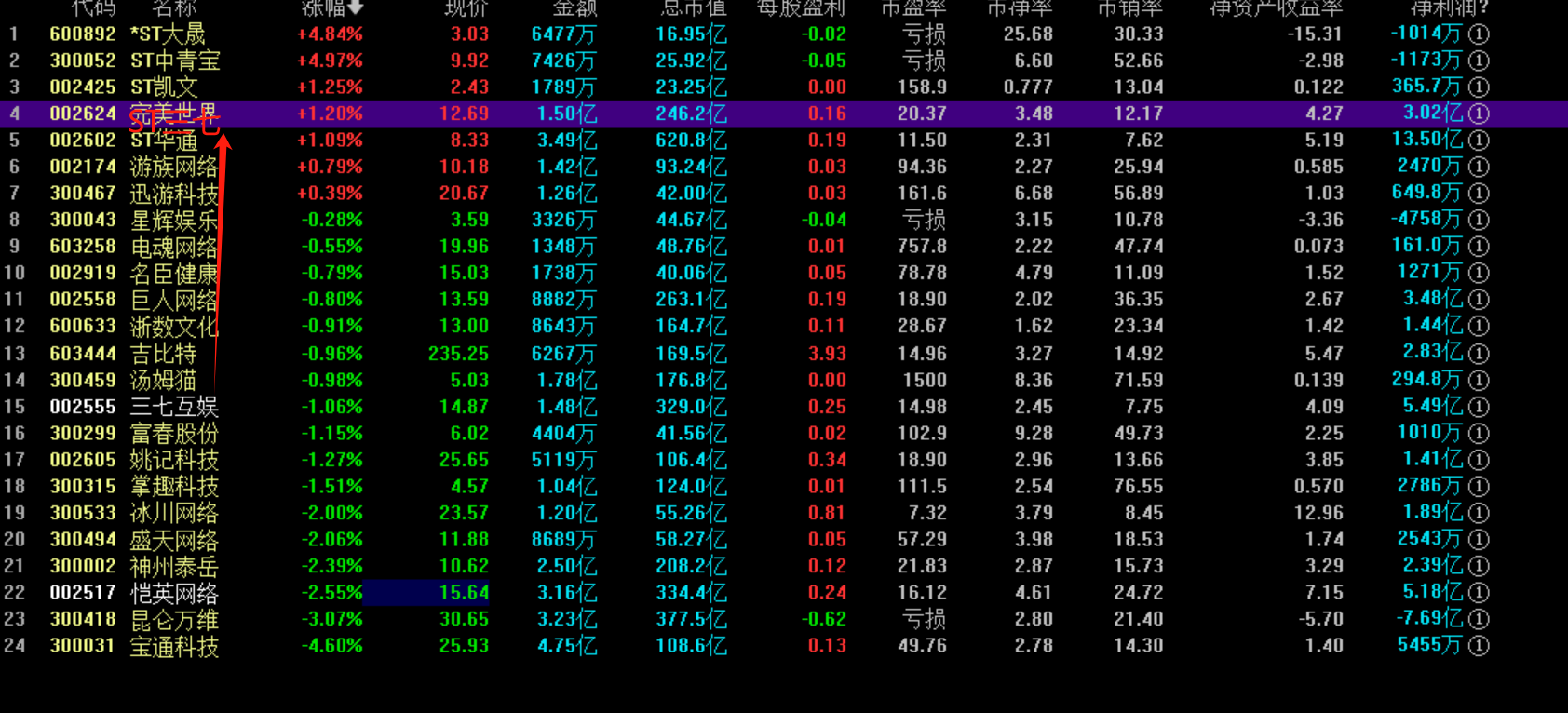Open info icon for *ST大晟 row

click(1479, 34)
